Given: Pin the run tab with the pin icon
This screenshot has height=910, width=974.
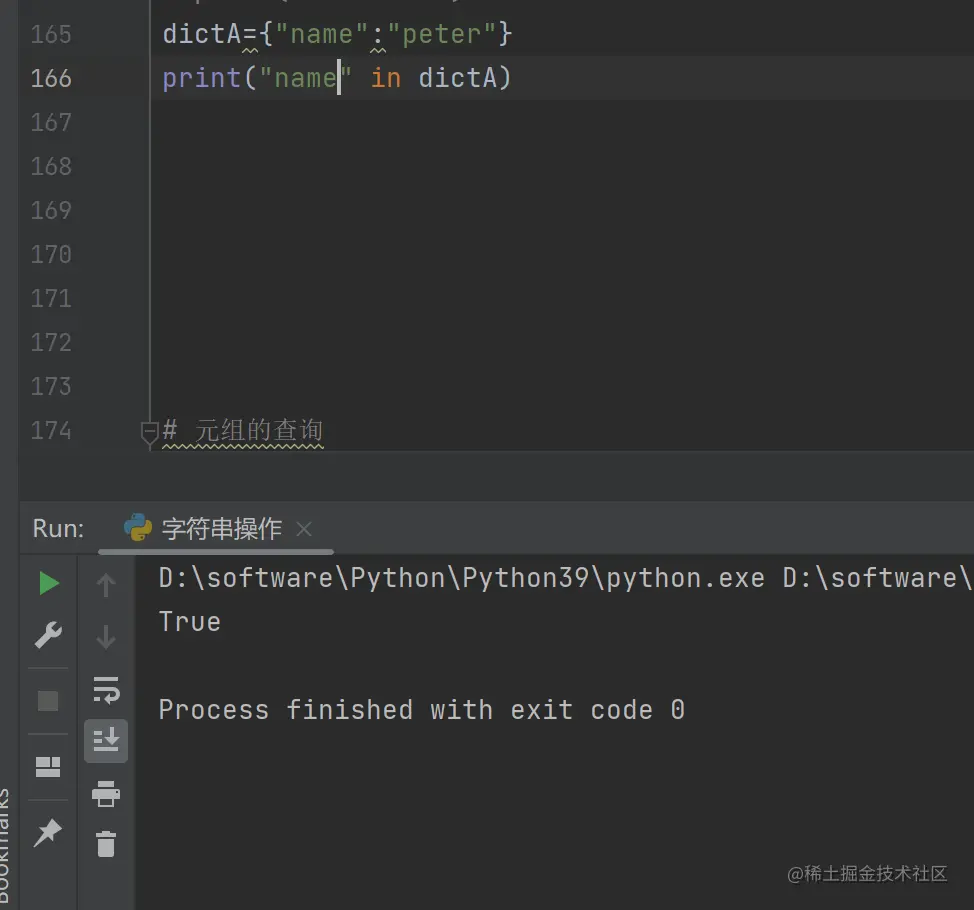Looking at the screenshot, I should [48, 832].
